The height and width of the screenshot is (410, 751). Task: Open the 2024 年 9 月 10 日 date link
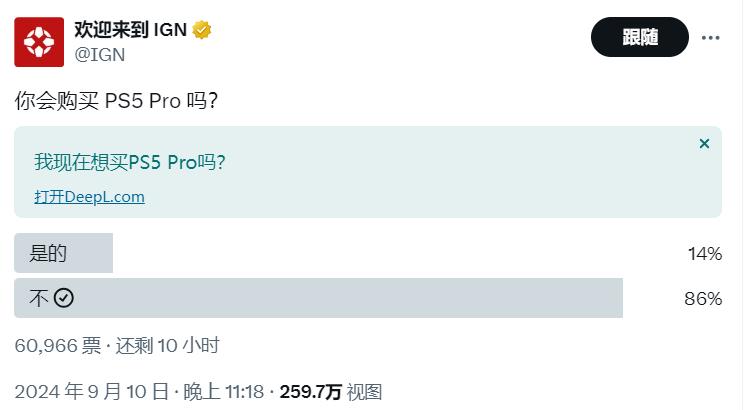pos(91,392)
